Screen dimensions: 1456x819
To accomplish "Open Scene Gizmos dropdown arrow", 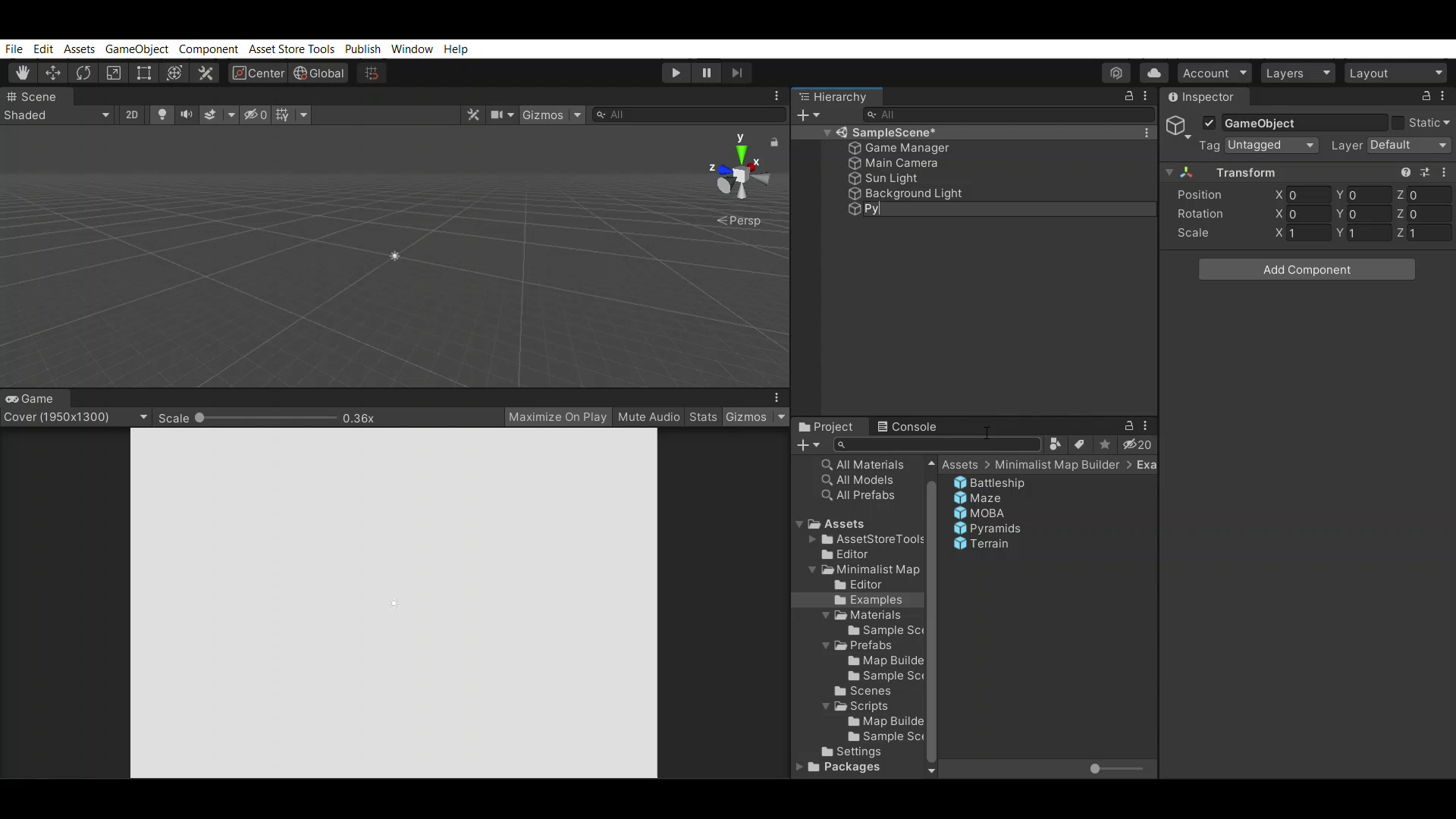I will (577, 115).
